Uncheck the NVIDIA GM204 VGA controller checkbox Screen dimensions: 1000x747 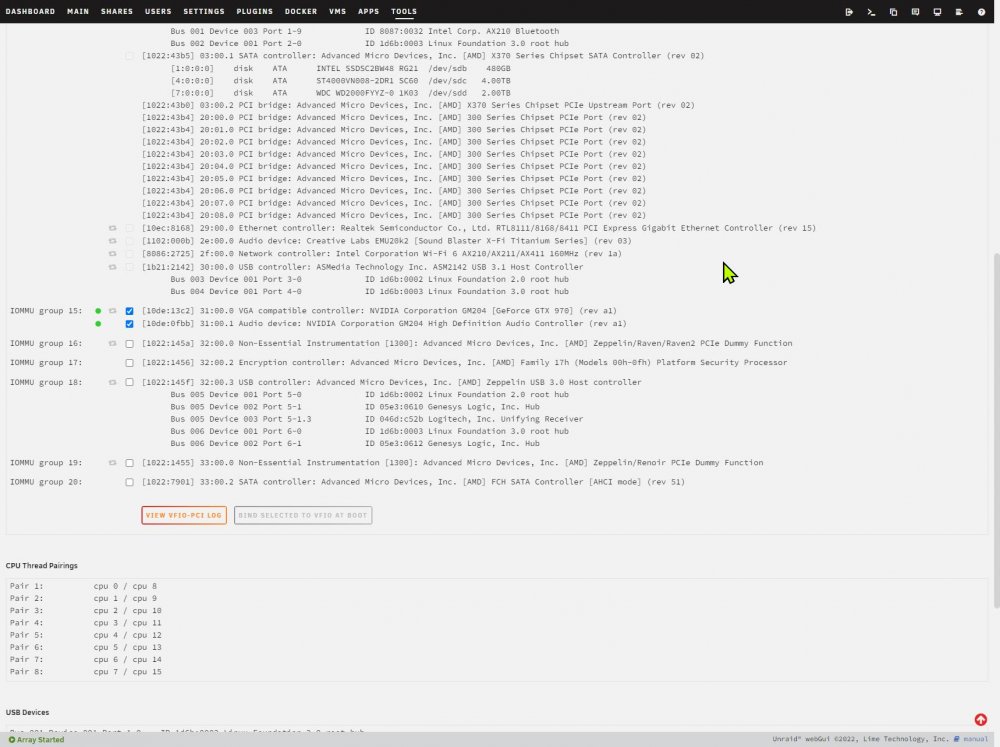[129, 311]
